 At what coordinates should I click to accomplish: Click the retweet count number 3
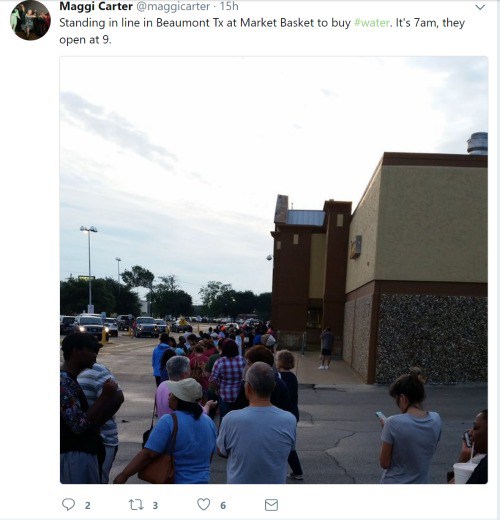(155, 506)
